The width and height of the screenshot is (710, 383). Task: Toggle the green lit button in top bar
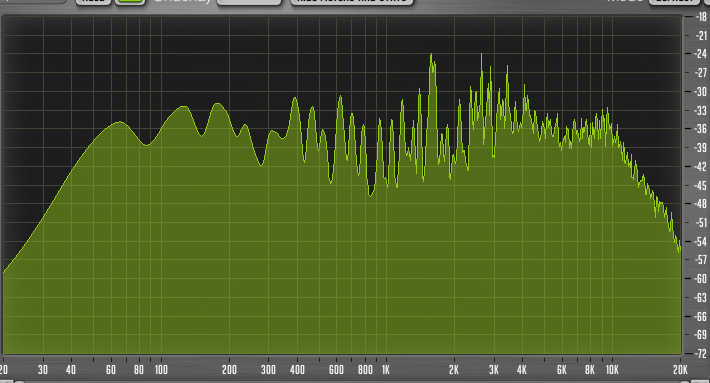pyautogui.click(x=130, y=2)
